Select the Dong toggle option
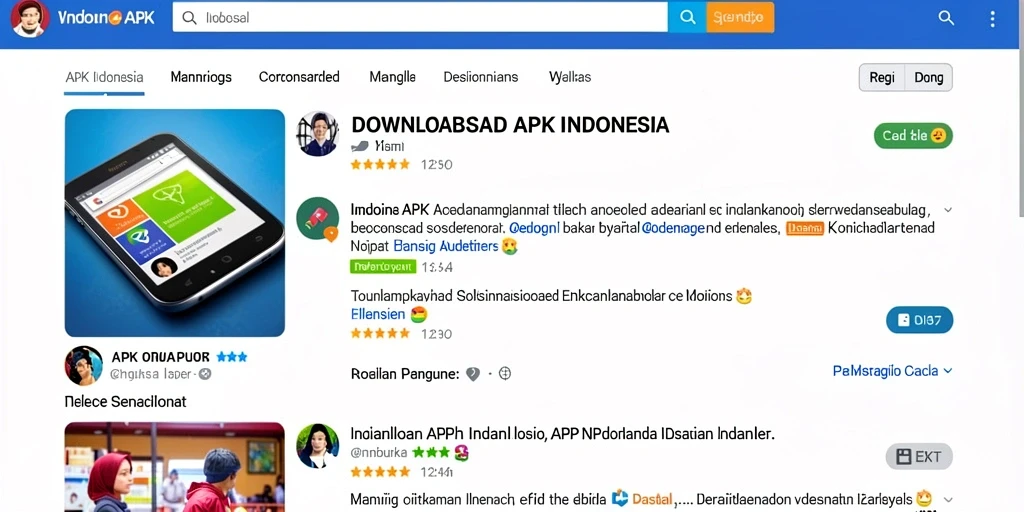This screenshot has height=512, width=1024. (x=929, y=78)
